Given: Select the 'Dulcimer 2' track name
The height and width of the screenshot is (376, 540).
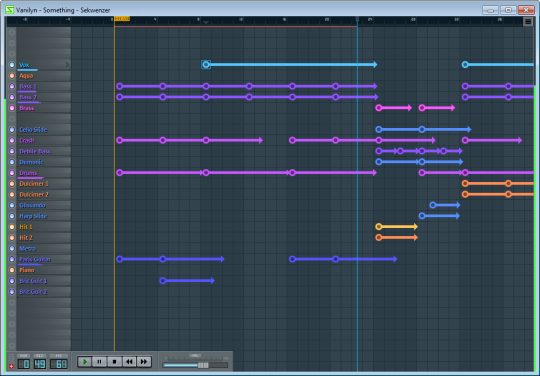Looking at the screenshot, I should pos(34,195).
